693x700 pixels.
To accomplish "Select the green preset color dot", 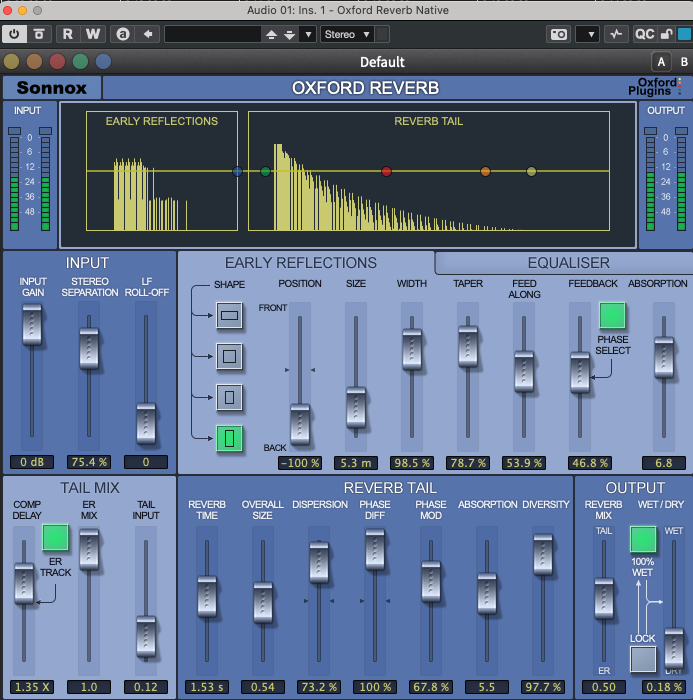I will (80, 62).
